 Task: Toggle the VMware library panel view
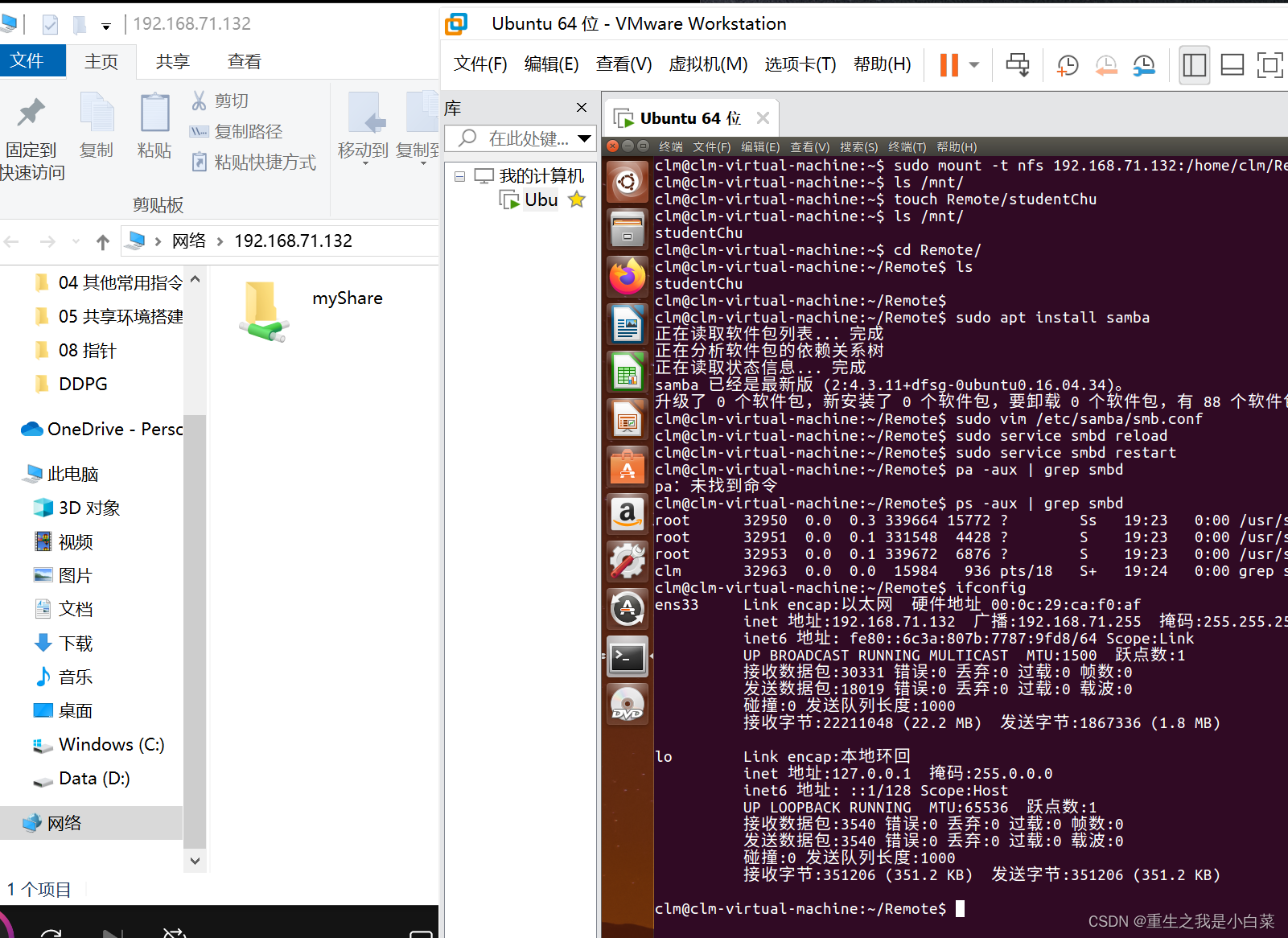pyautogui.click(x=1194, y=64)
